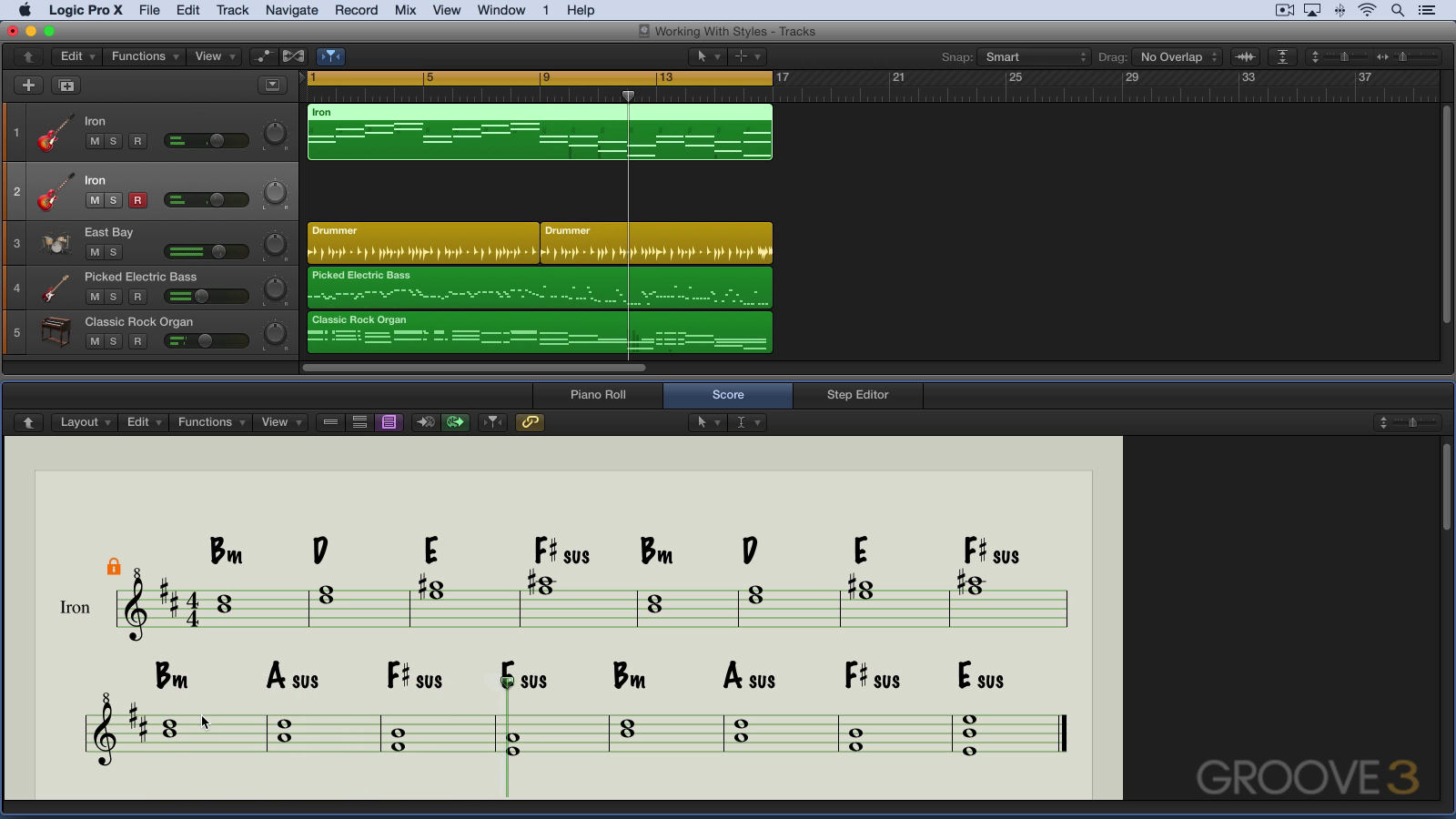The height and width of the screenshot is (819, 1456).
Task: Open the Tracks area View menu
Action: pos(214,56)
